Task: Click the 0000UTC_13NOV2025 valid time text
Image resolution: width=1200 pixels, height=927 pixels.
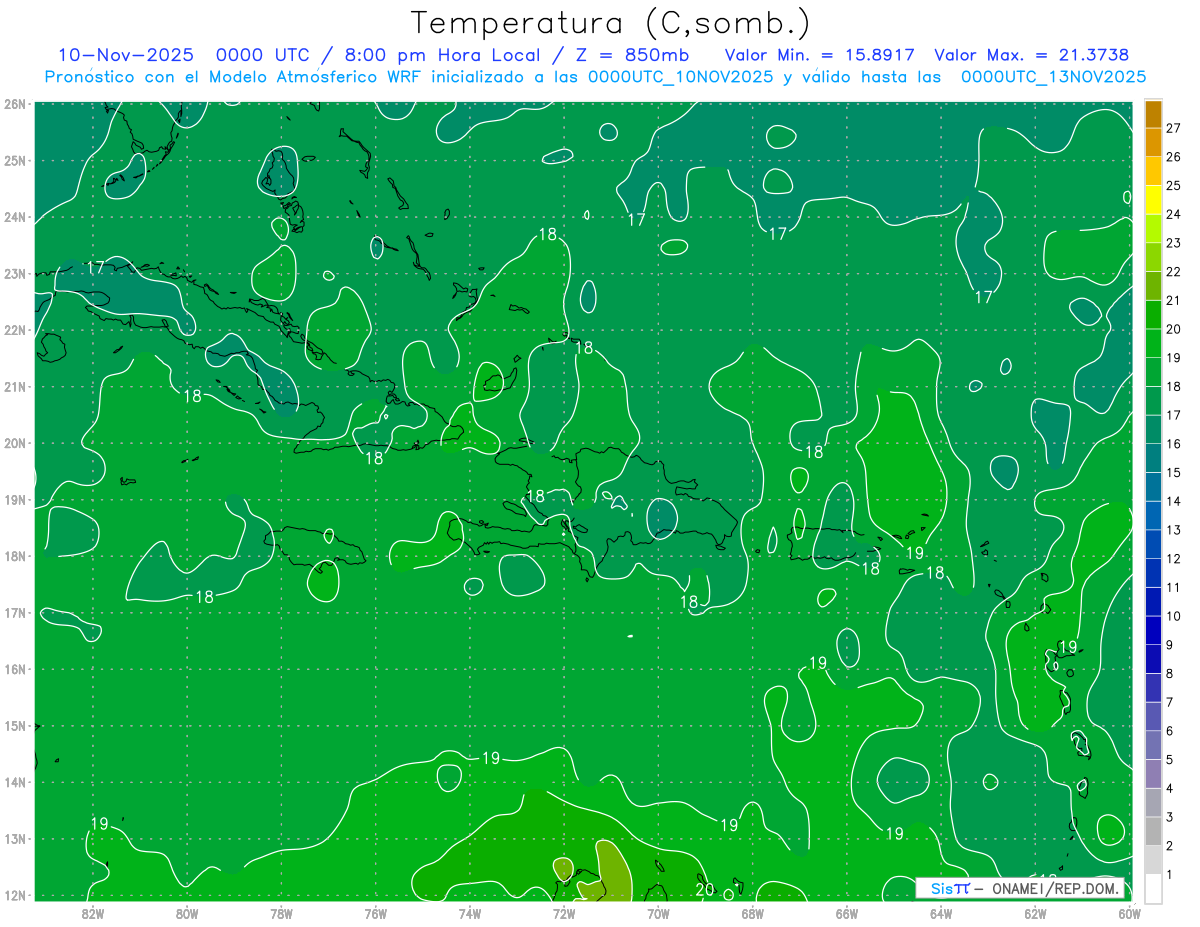Action: click(1053, 76)
